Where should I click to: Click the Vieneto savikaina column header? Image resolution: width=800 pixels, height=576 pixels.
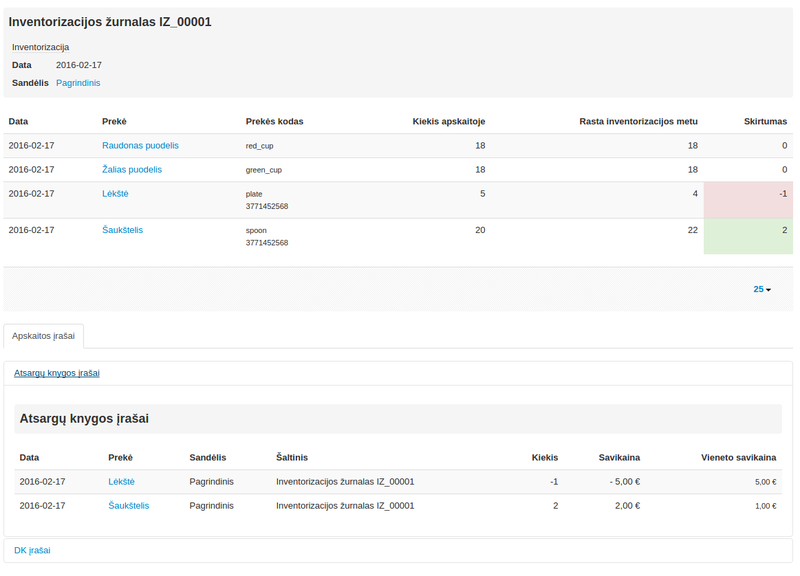(739, 457)
